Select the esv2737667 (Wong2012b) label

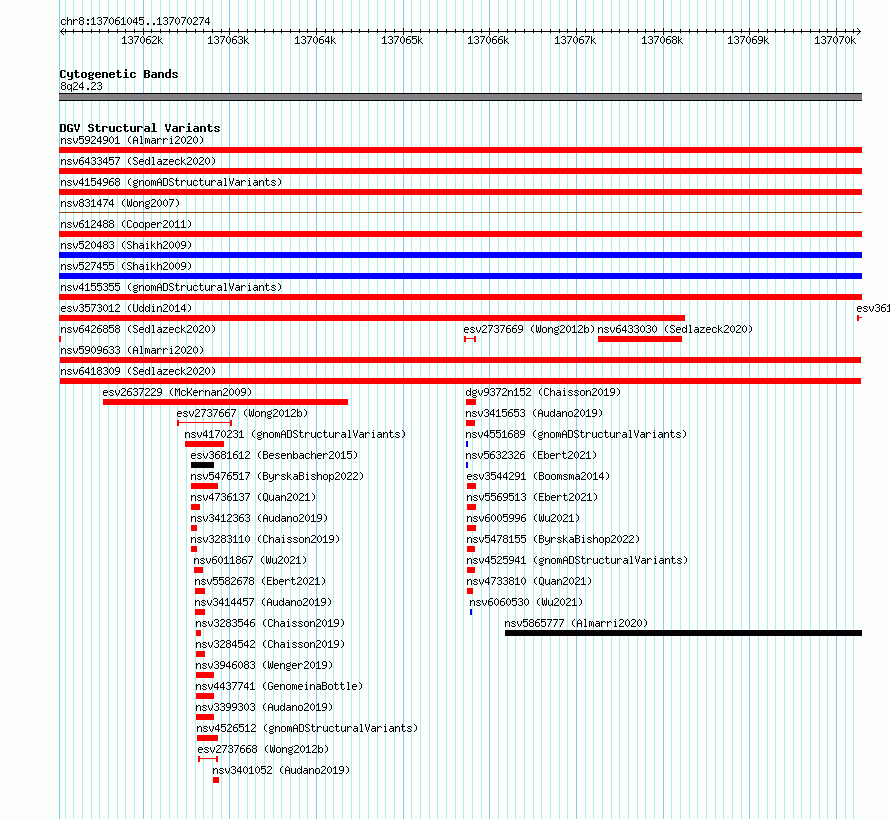(242, 413)
